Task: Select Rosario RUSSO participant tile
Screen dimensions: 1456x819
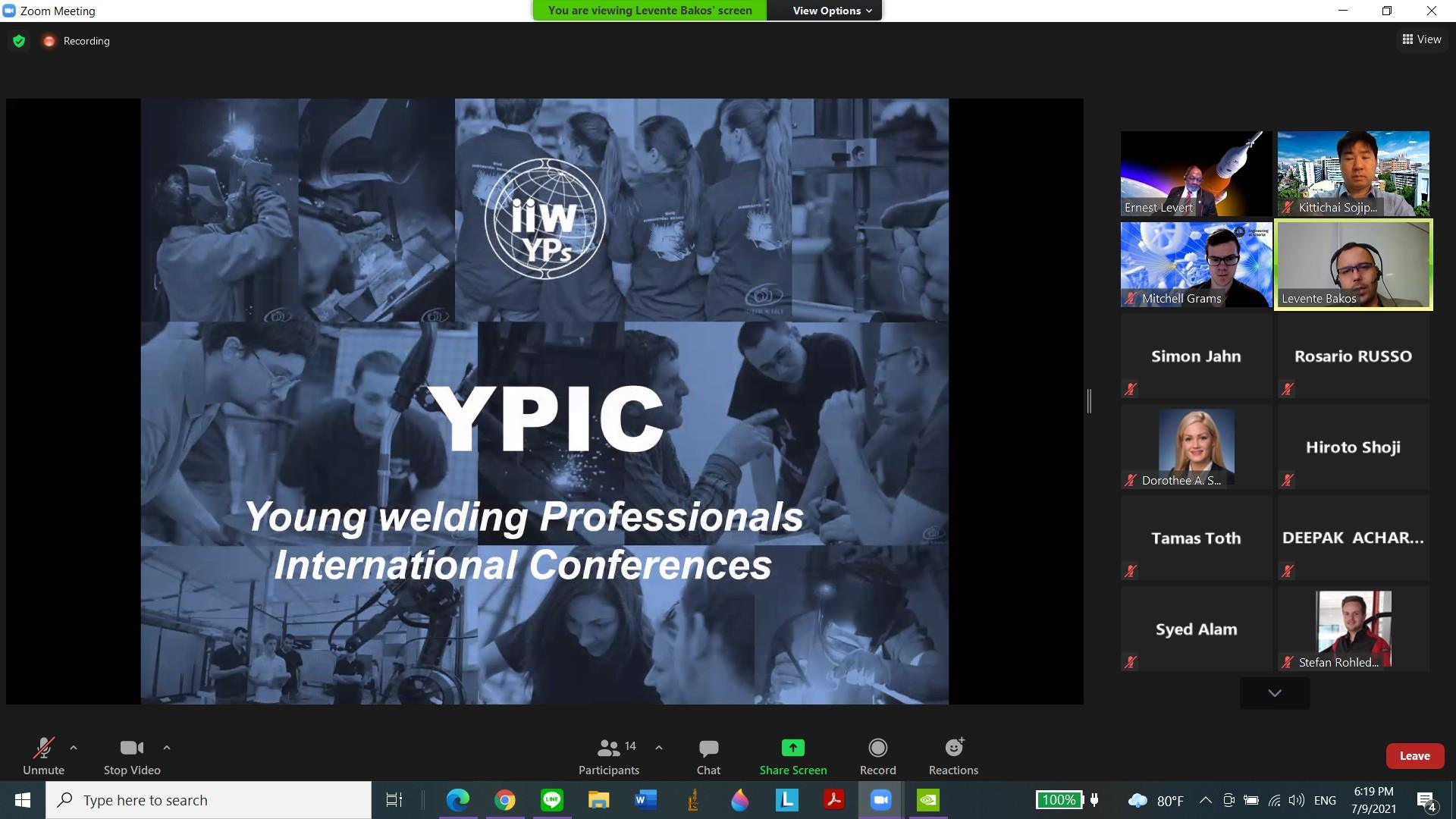Action: click(x=1353, y=356)
